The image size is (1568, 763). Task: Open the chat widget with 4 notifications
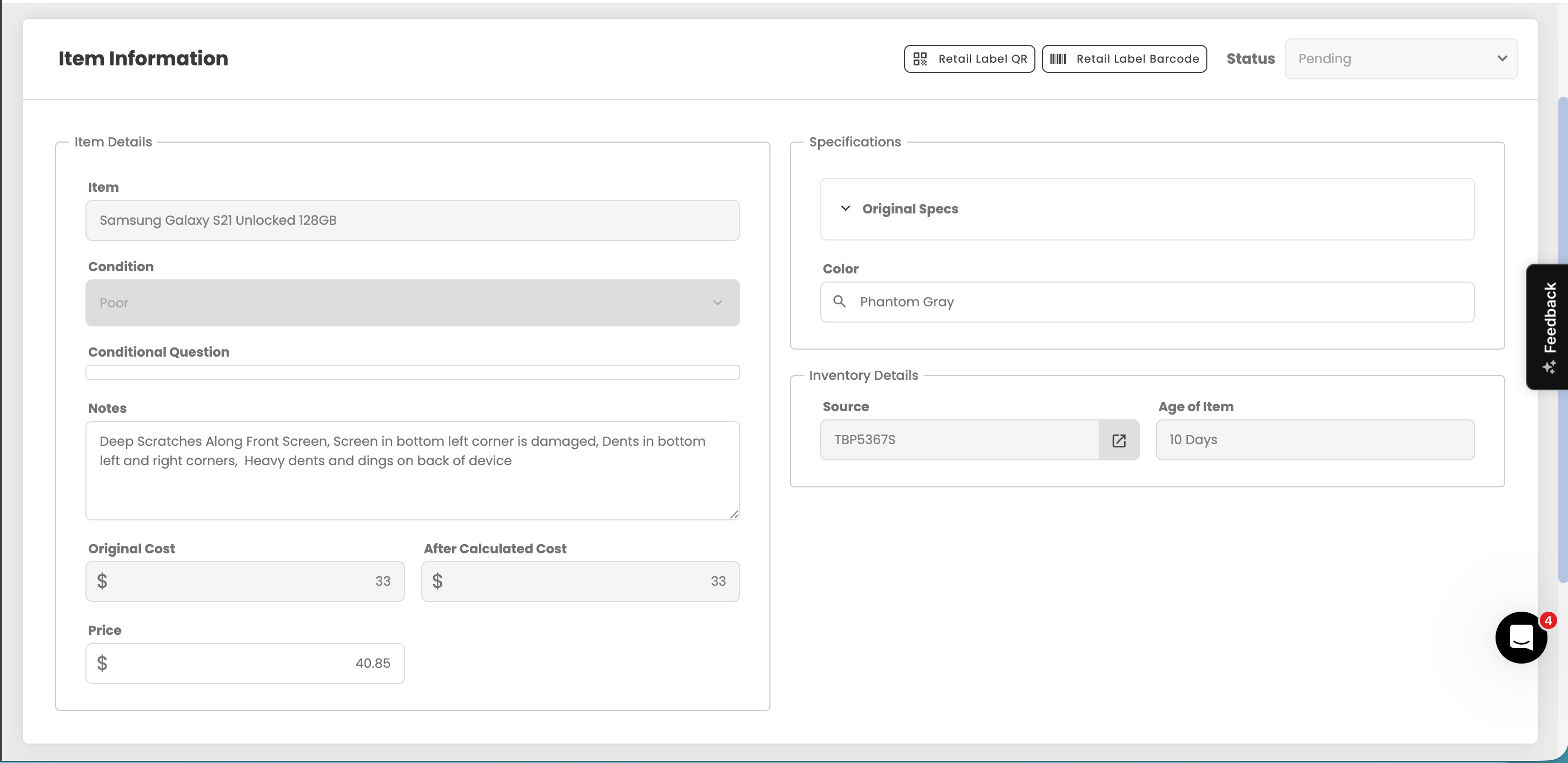pyautogui.click(x=1521, y=637)
